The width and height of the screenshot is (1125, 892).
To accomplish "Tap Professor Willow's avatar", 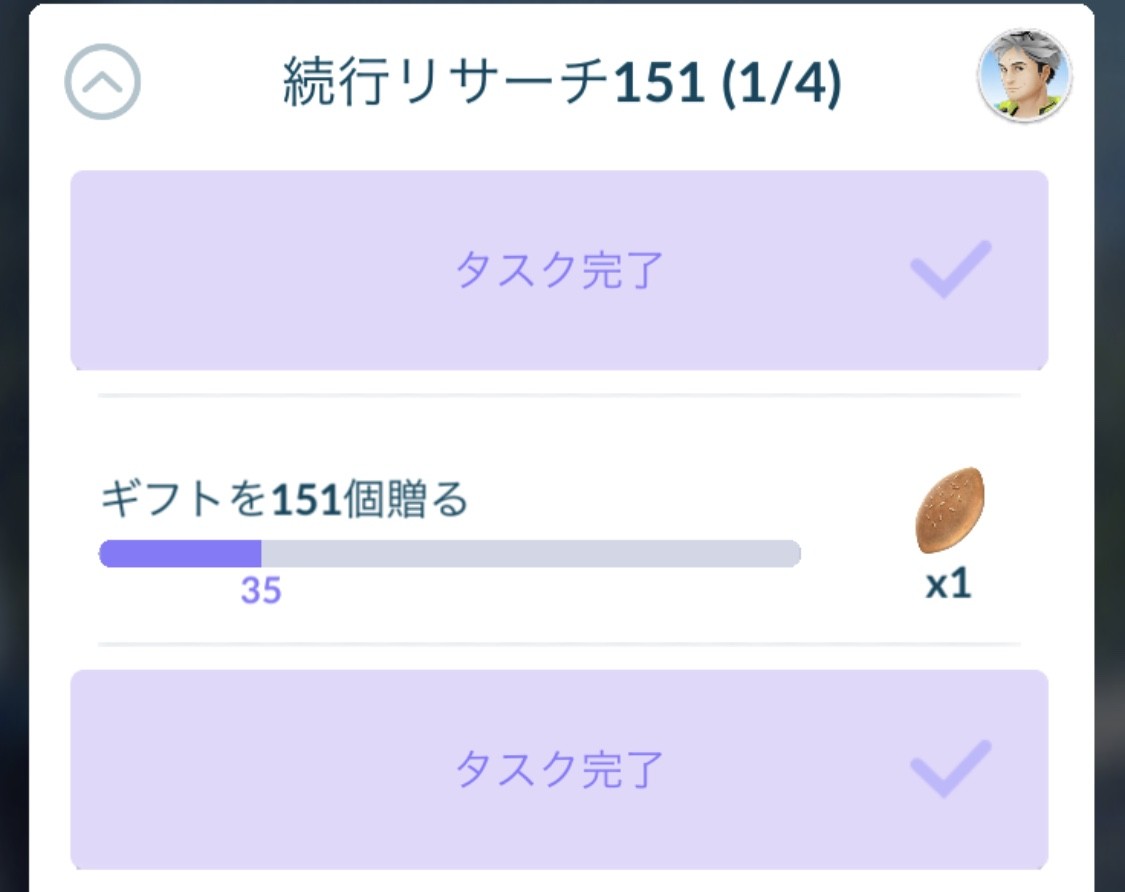I will click(x=1024, y=76).
